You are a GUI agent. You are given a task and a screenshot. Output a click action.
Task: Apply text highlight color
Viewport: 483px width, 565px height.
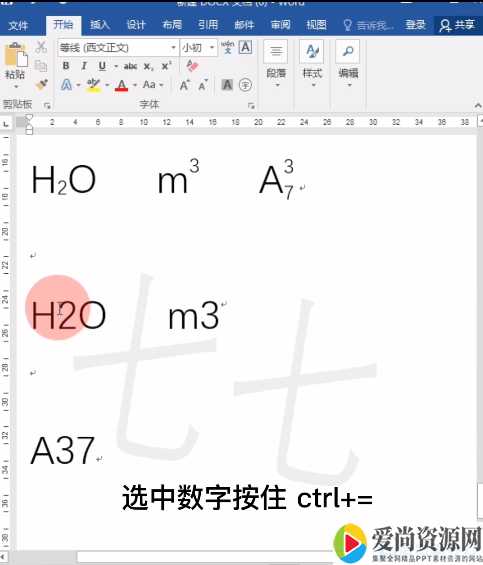pyautogui.click(x=93, y=85)
